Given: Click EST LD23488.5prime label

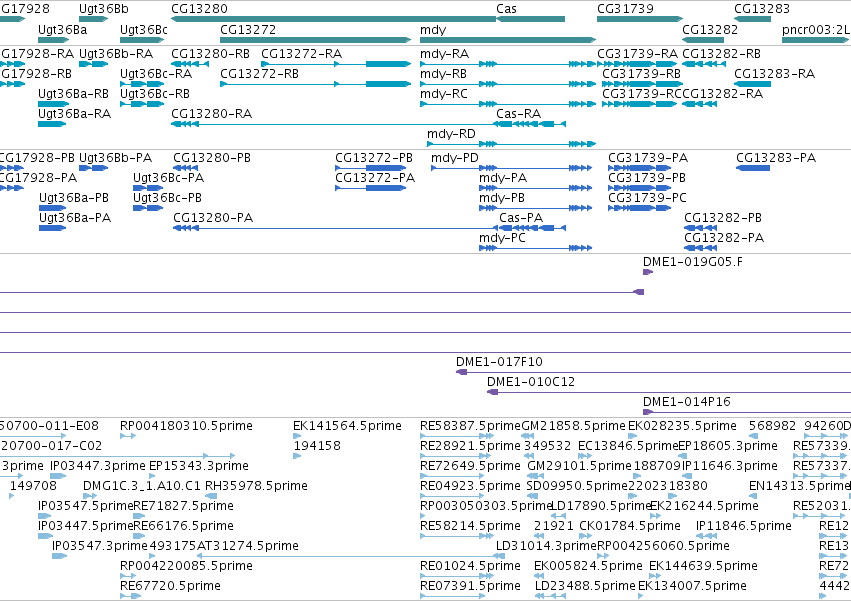Looking at the screenshot, I should 585,586.
